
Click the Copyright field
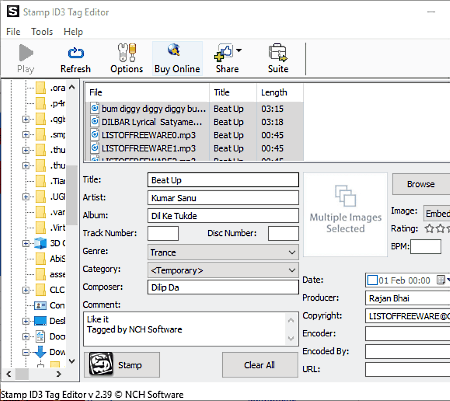(x=408, y=316)
